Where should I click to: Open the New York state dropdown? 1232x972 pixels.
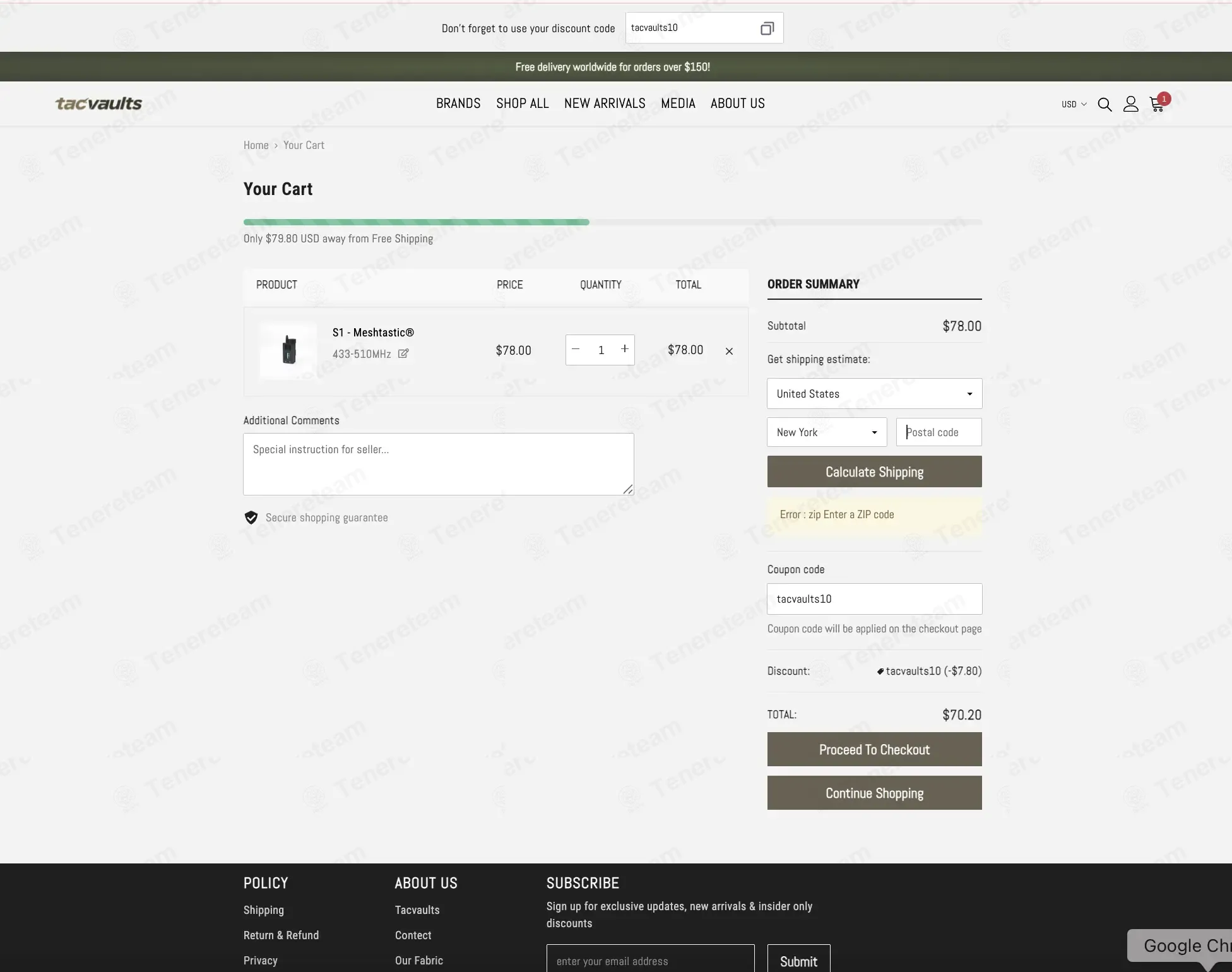(827, 432)
